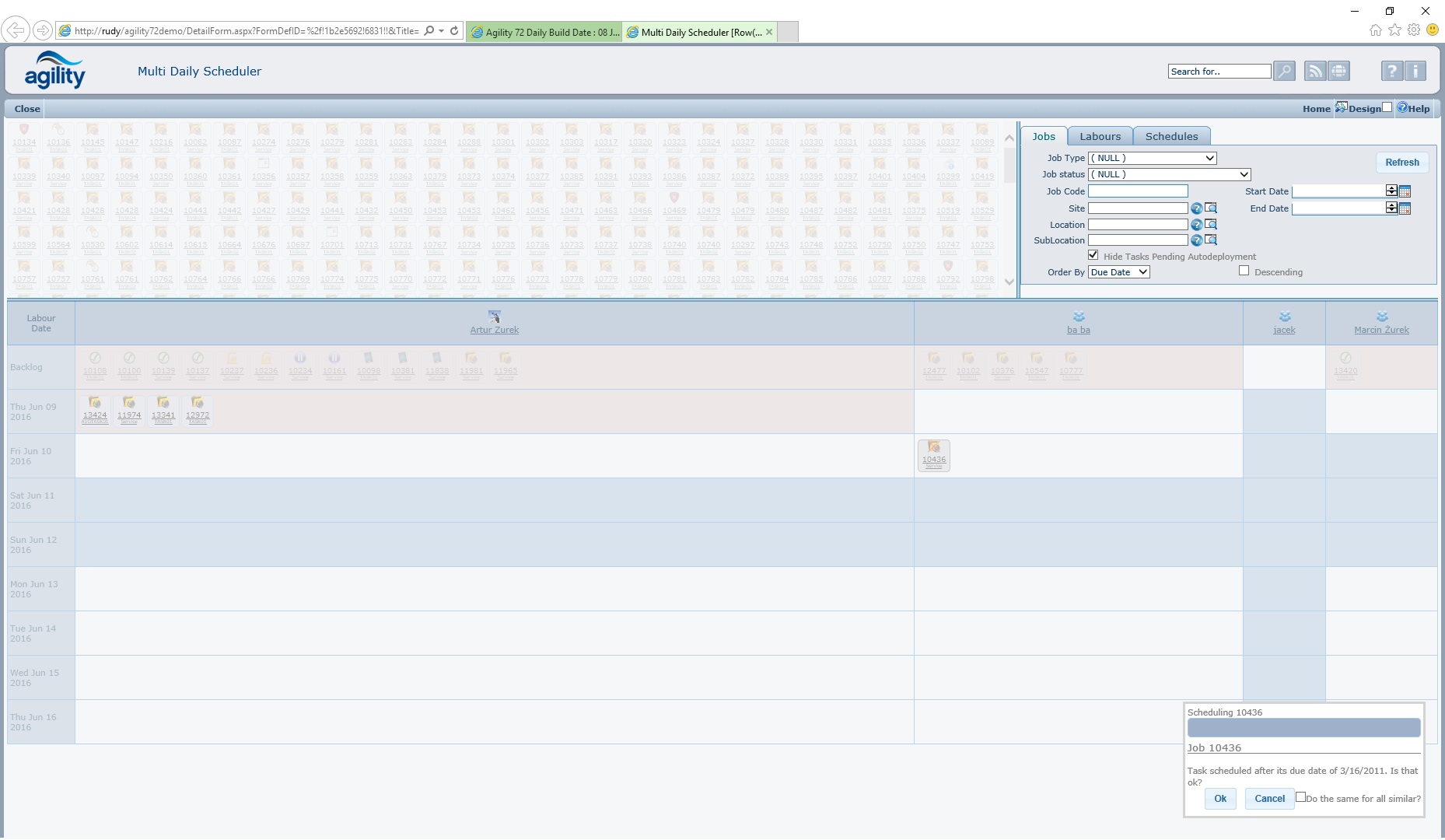Click the globe icon in header
The height and width of the screenshot is (840, 1445).
[1338, 72]
